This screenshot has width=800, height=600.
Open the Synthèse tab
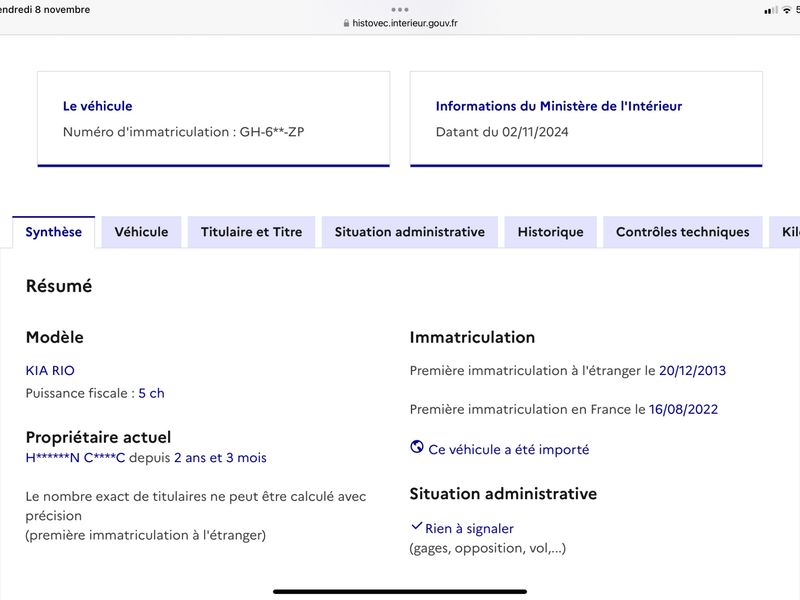tap(54, 232)
